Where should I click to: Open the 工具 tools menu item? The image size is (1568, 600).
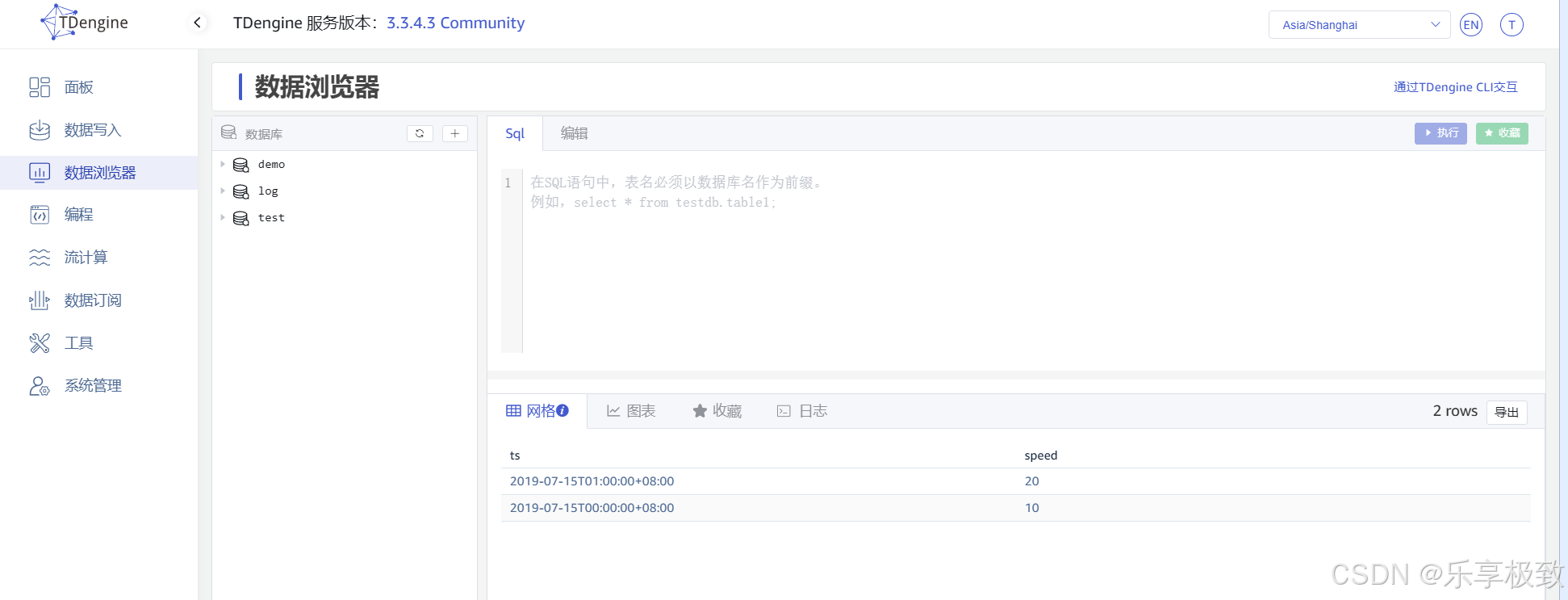point(98,343)
